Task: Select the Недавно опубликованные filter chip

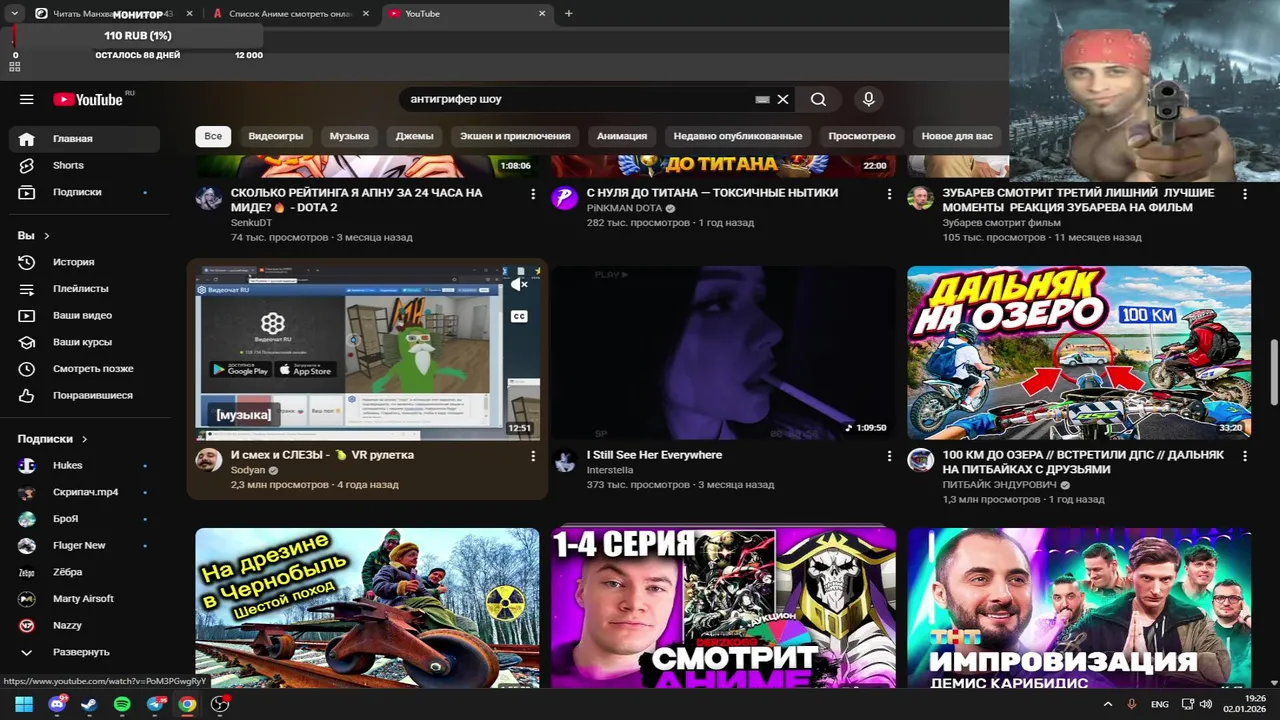Action: 738,136
